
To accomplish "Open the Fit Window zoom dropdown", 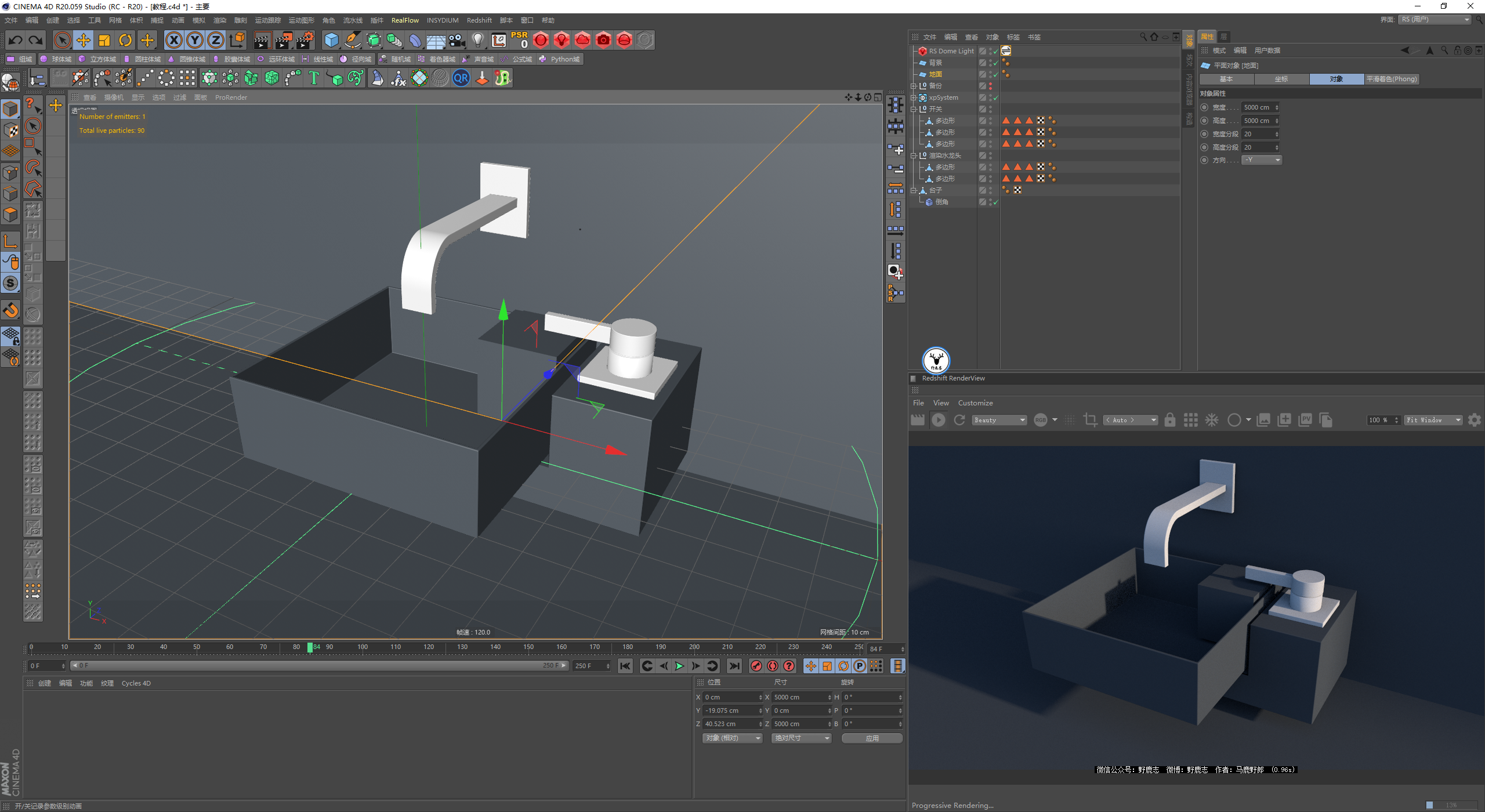I will 1432,420.
